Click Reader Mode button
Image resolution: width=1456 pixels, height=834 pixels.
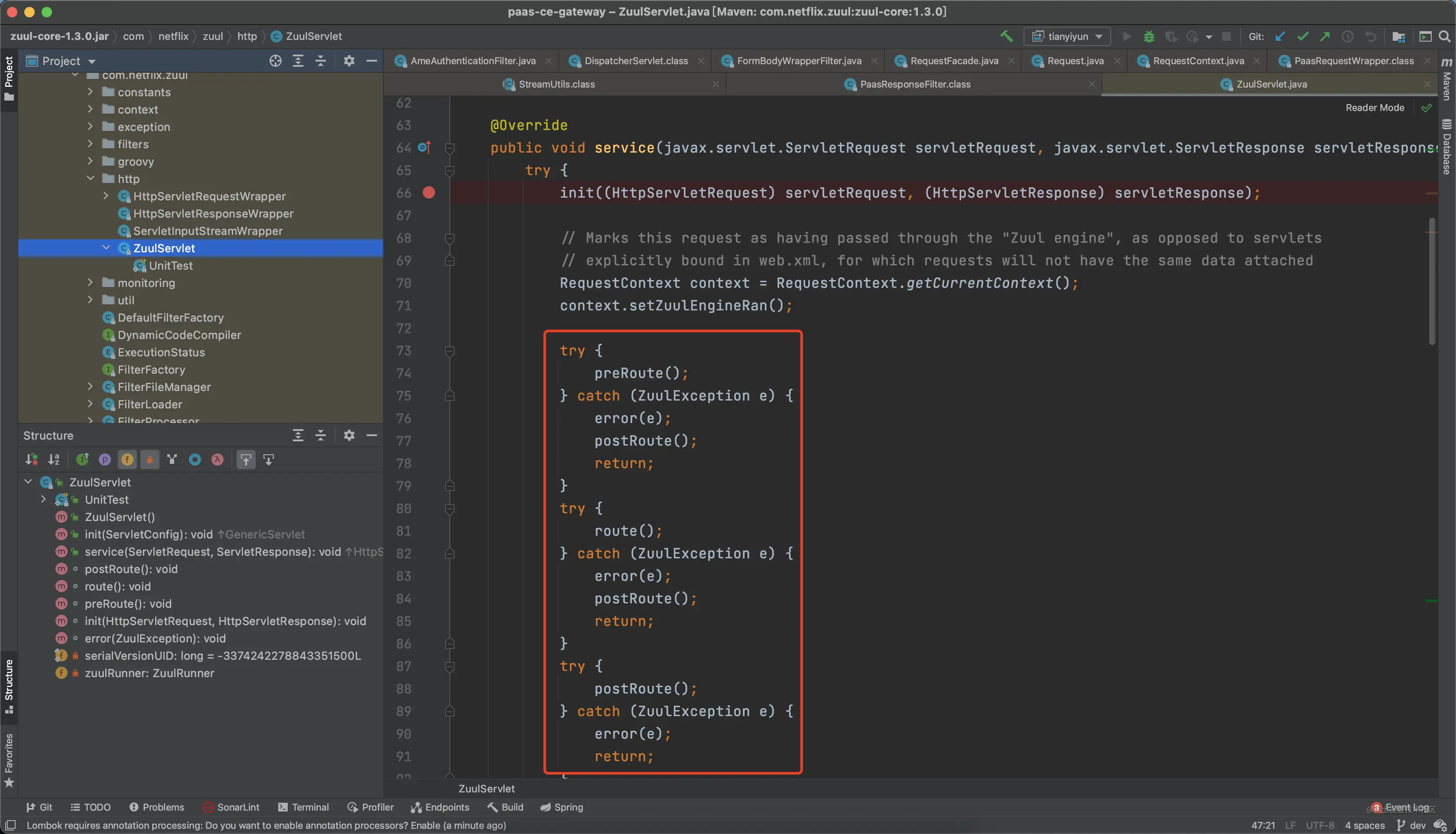(1375, 108)
